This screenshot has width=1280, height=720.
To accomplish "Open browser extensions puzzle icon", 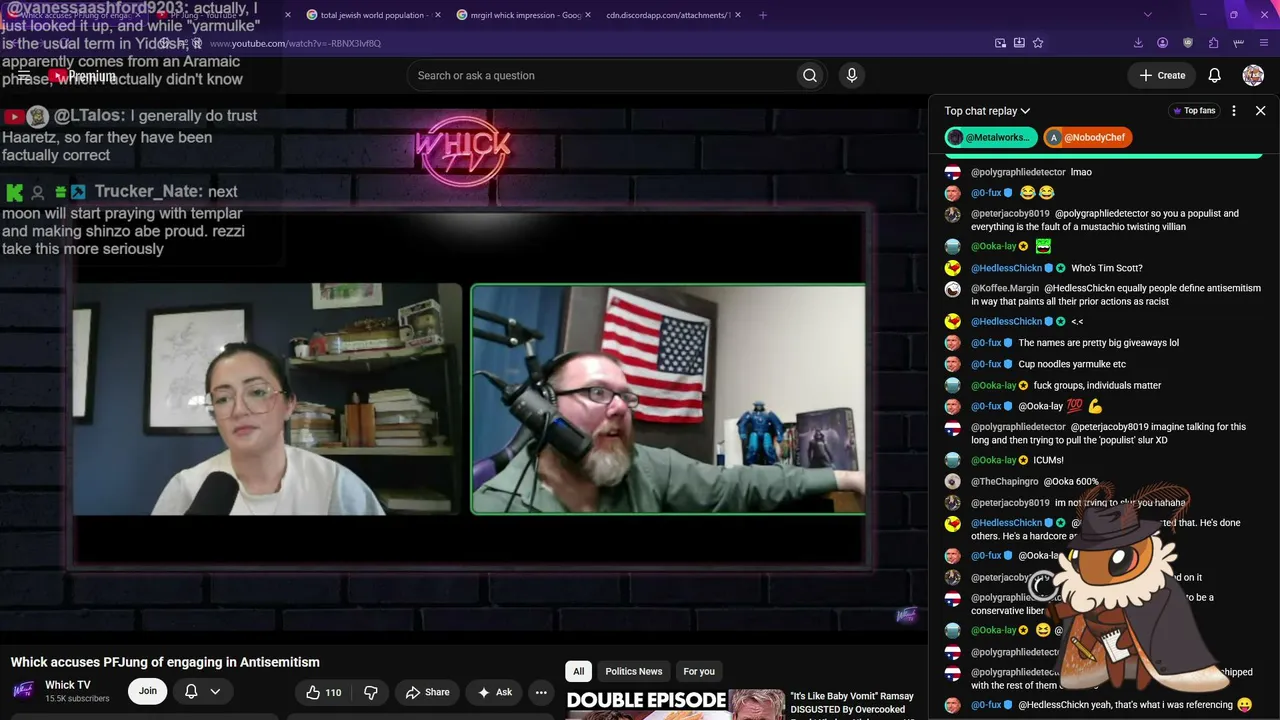I will (1213, 43).
